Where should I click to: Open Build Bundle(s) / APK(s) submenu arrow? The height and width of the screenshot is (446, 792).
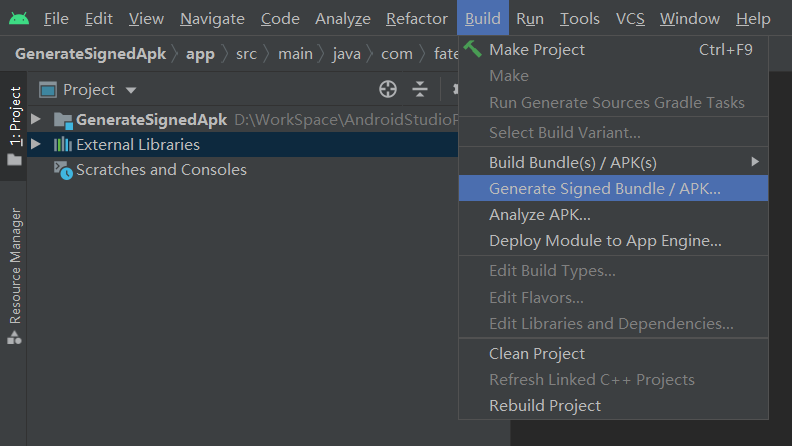point(755,162)
